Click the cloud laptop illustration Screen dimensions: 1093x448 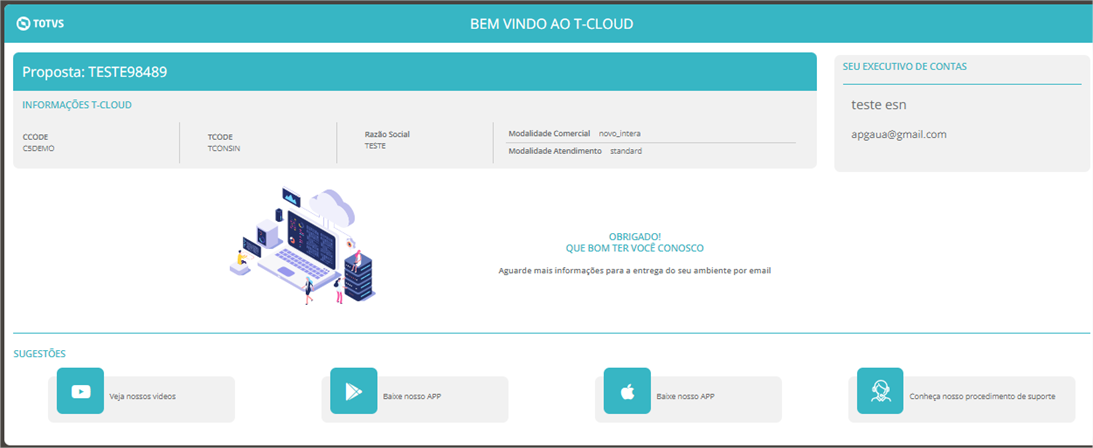pyautogui.click(x=301, y=246)
